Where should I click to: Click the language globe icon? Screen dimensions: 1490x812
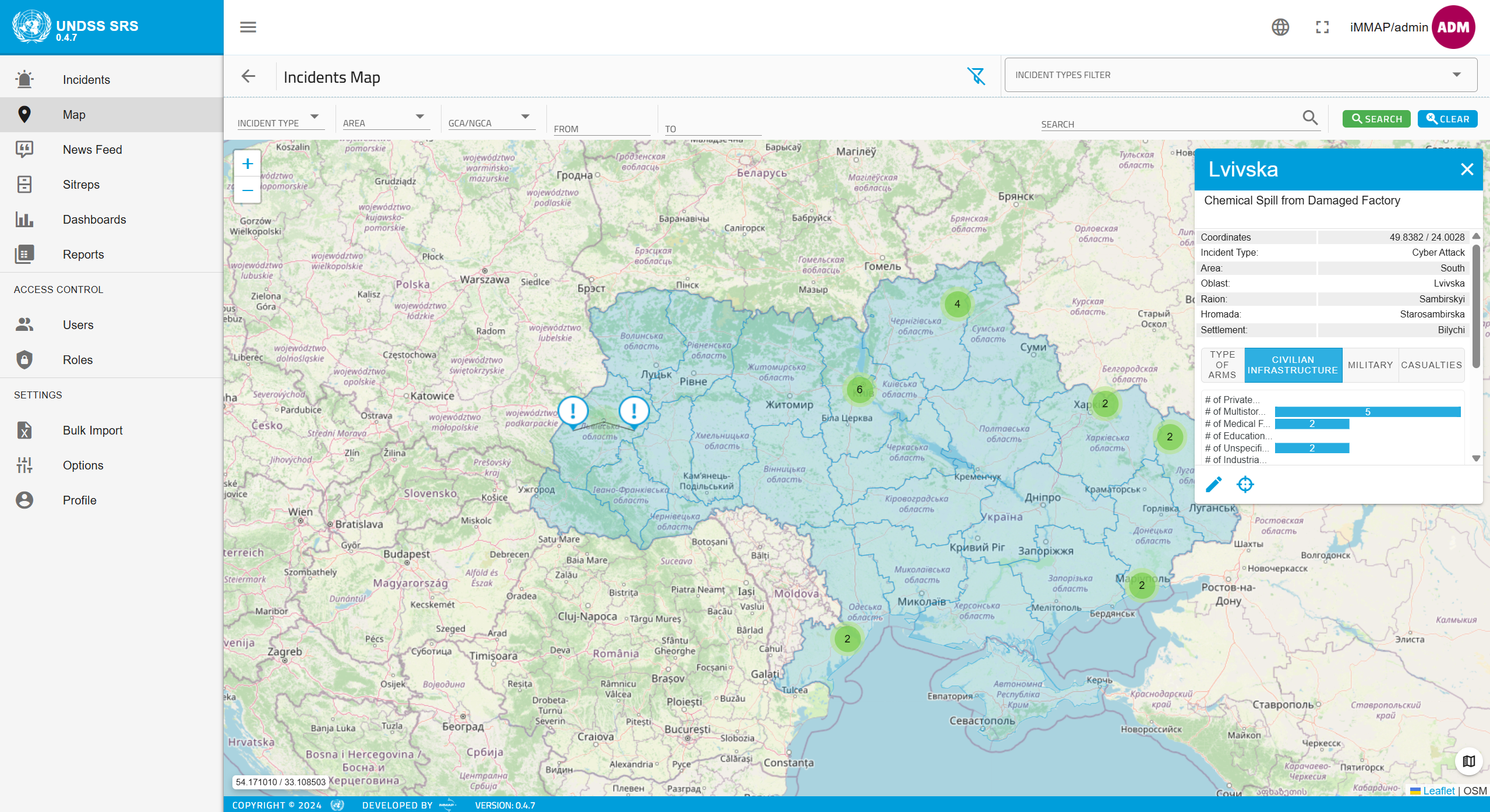(1279, 27)
